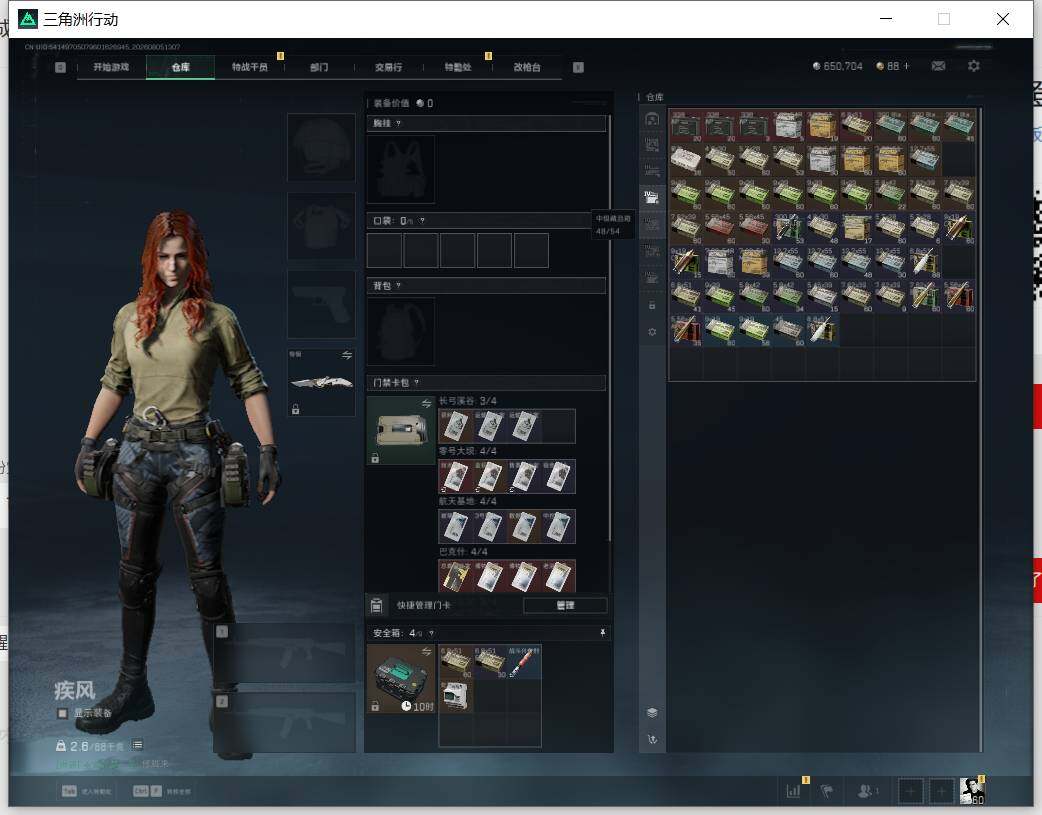Image resolution: width=1042 pixels, height=815 pixels.
Task: Click the syringe item in safe box
Action: click(524, 662)
